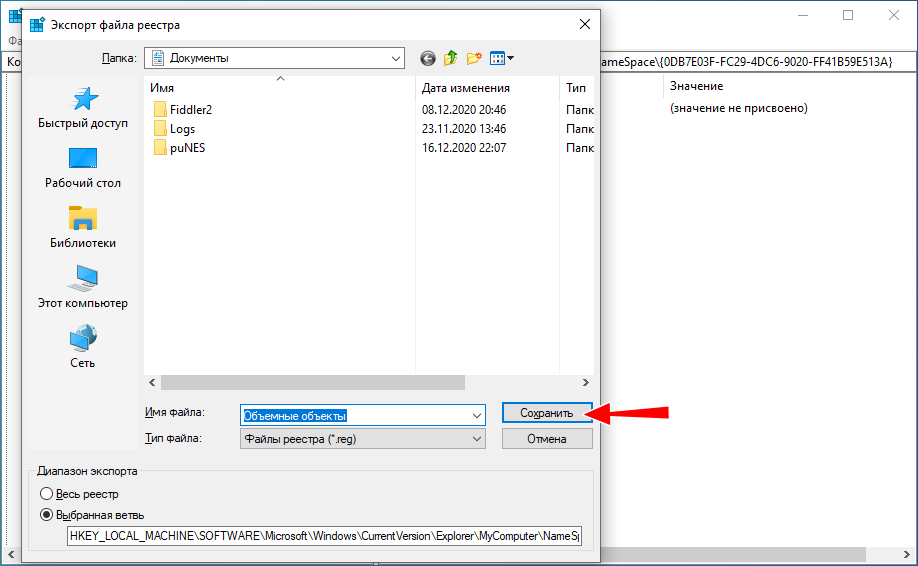Expand the Папка folder dropdown
The image size is (918, 566).
[396, 58]
